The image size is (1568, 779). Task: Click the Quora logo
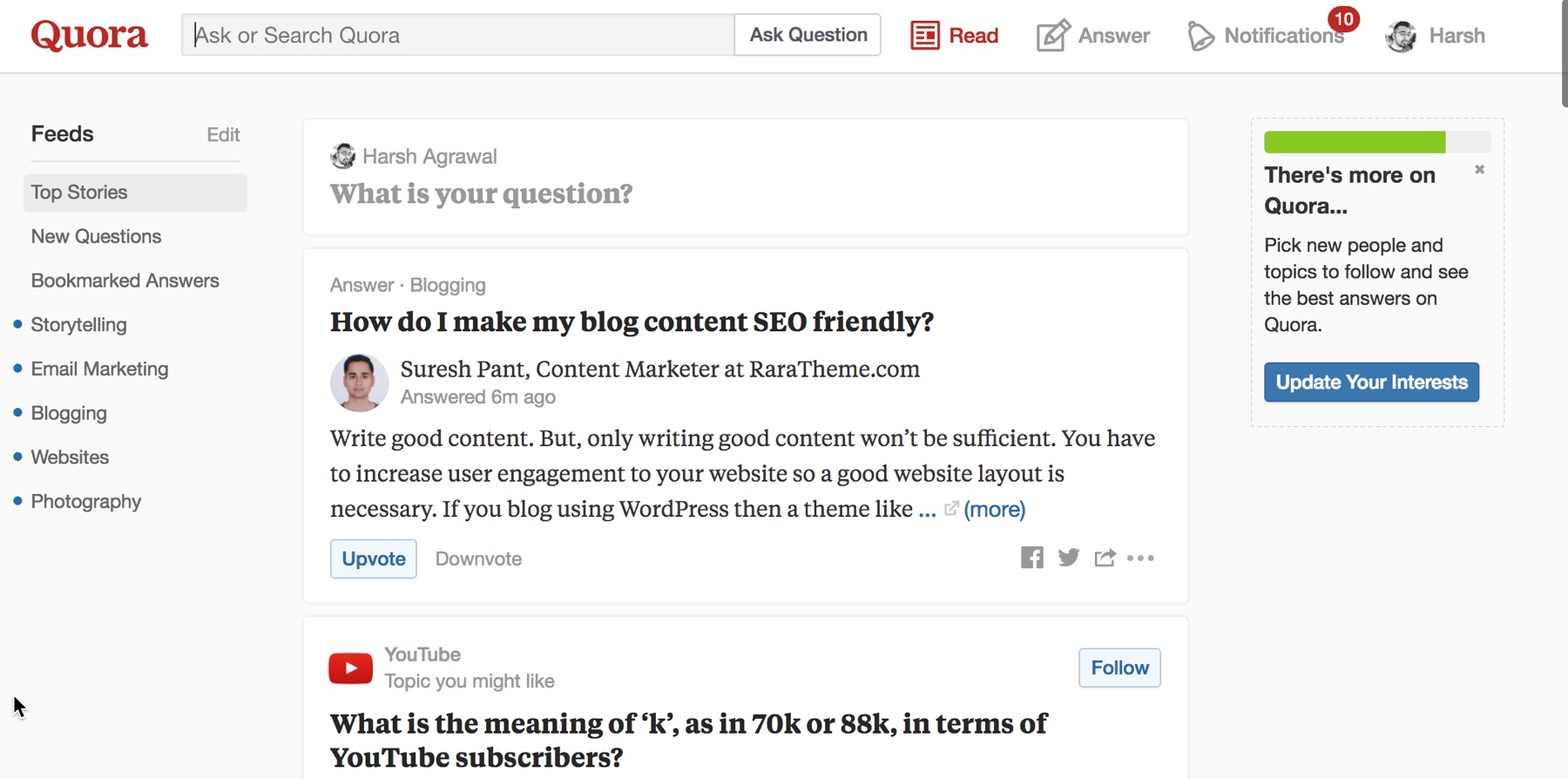point(89,35)
